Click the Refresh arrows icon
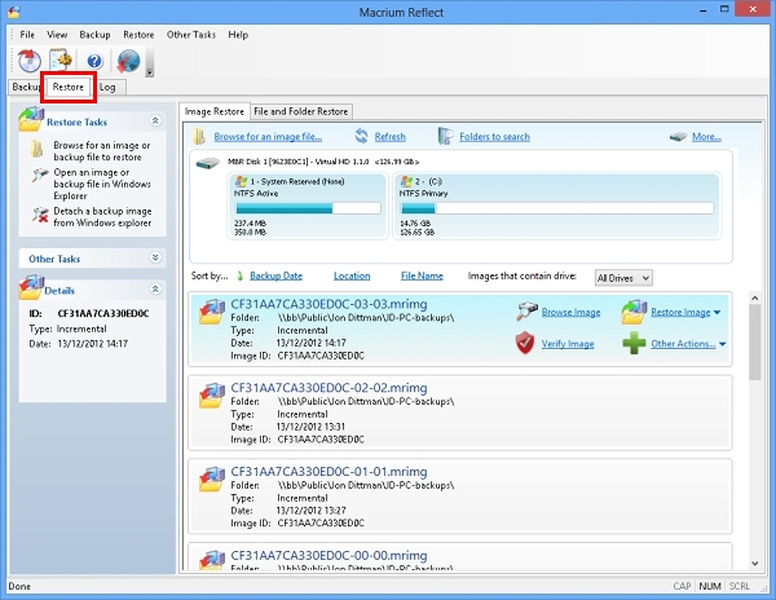Viewport: 776px width, 600px height. 362,136
